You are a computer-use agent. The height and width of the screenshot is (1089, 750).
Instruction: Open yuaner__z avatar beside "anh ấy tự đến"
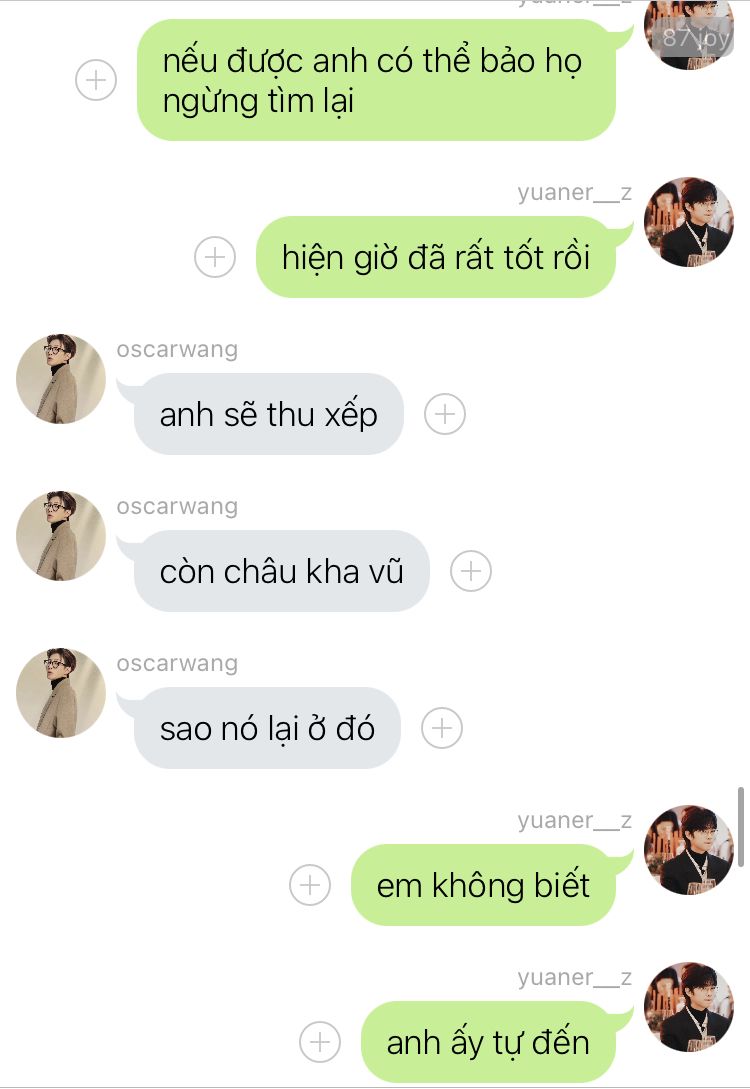tap(689, 1007)
